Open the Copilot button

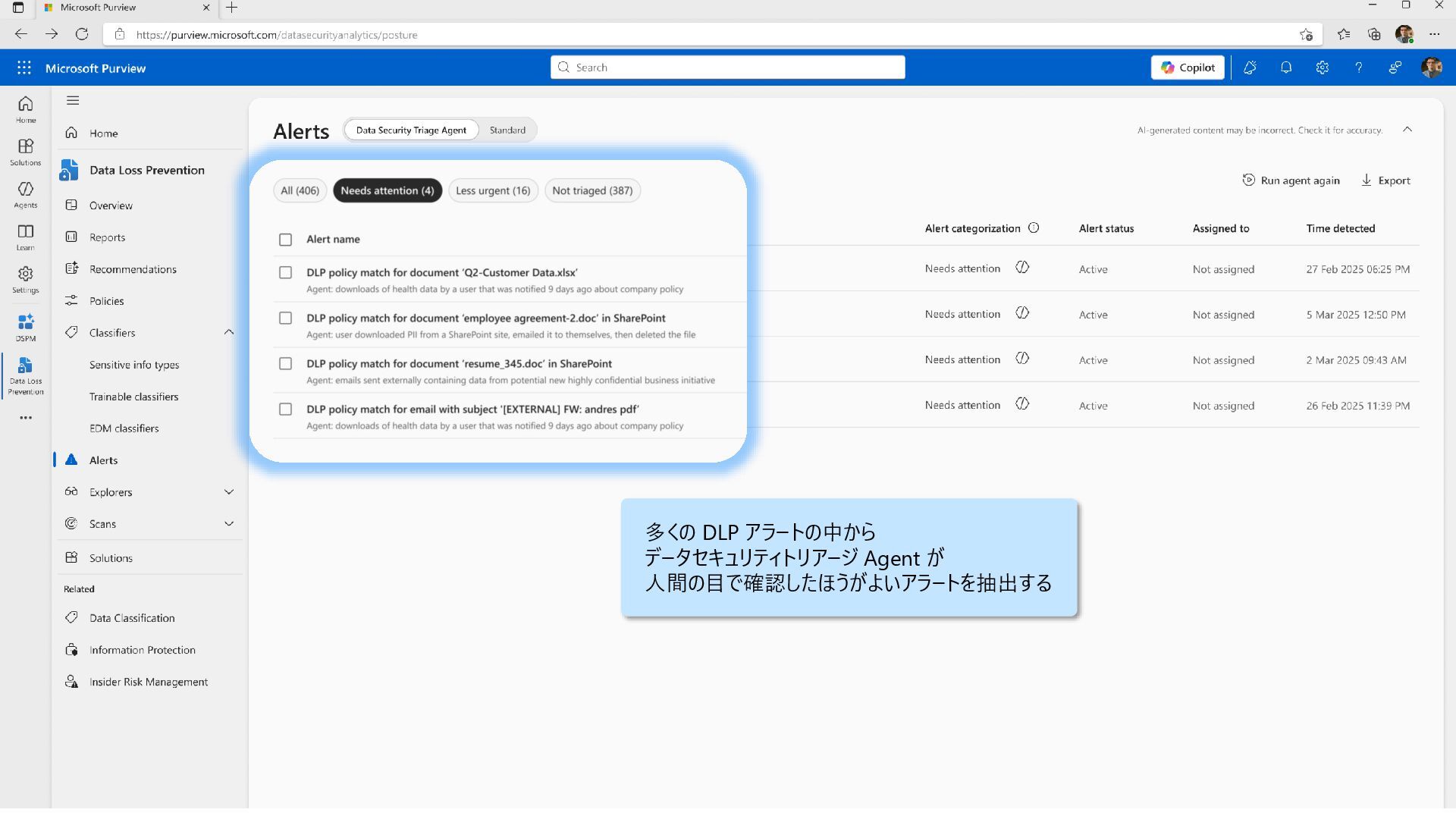(x=1188, y=67)
